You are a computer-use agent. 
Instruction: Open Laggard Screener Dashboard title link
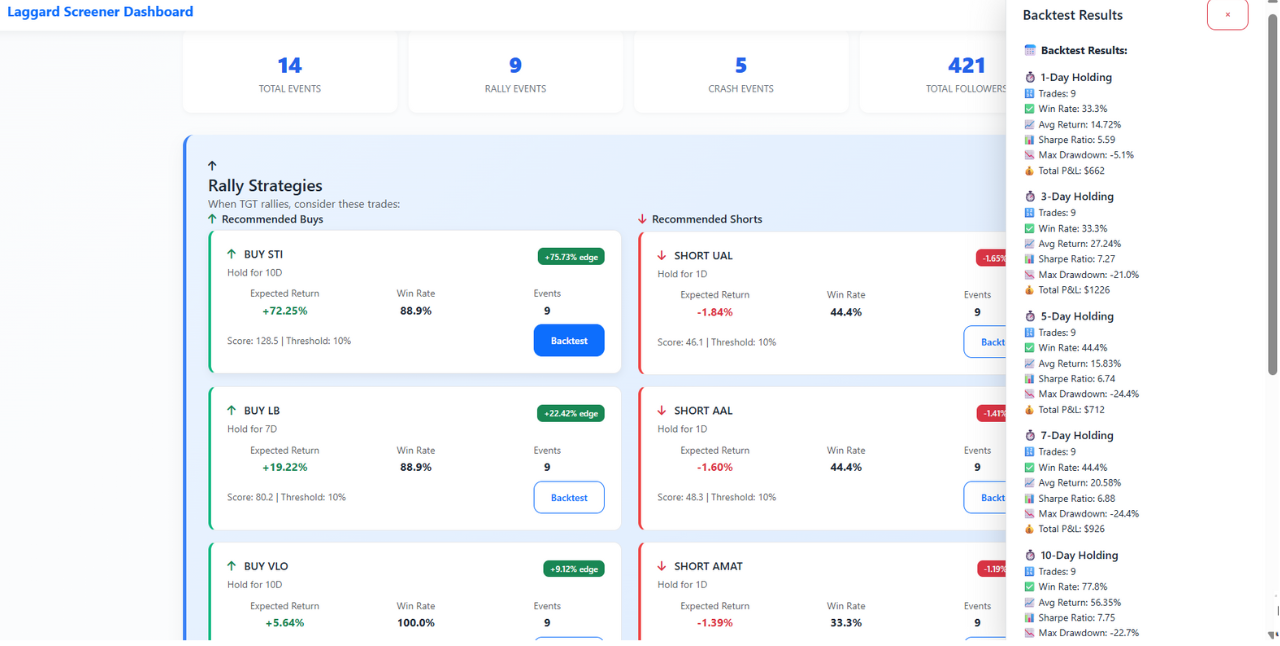100,12
